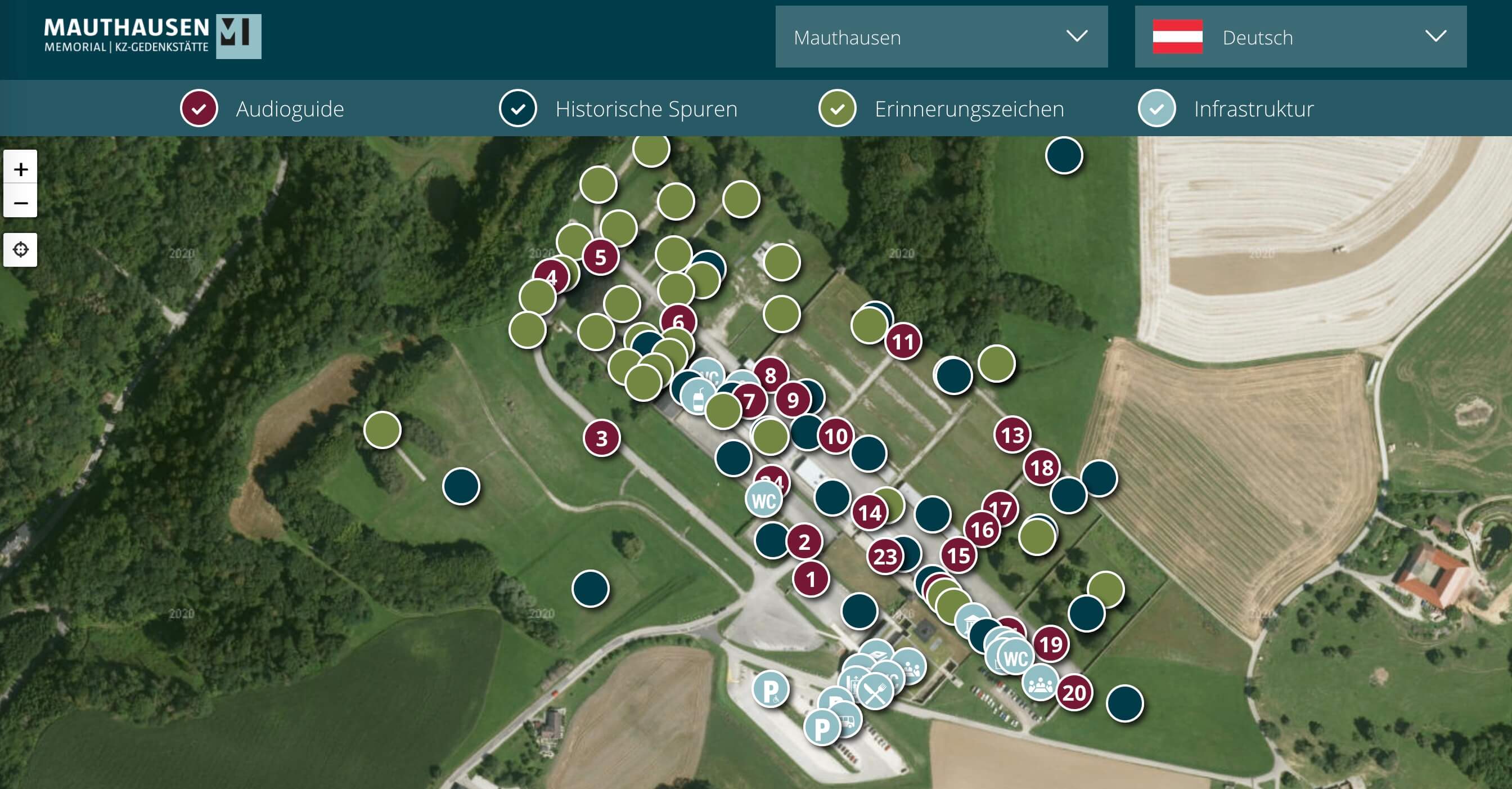1512x789 pixels.
Task: Uncheck the Erinnerungszeichen layer checkbox
Action: [837, 109]
